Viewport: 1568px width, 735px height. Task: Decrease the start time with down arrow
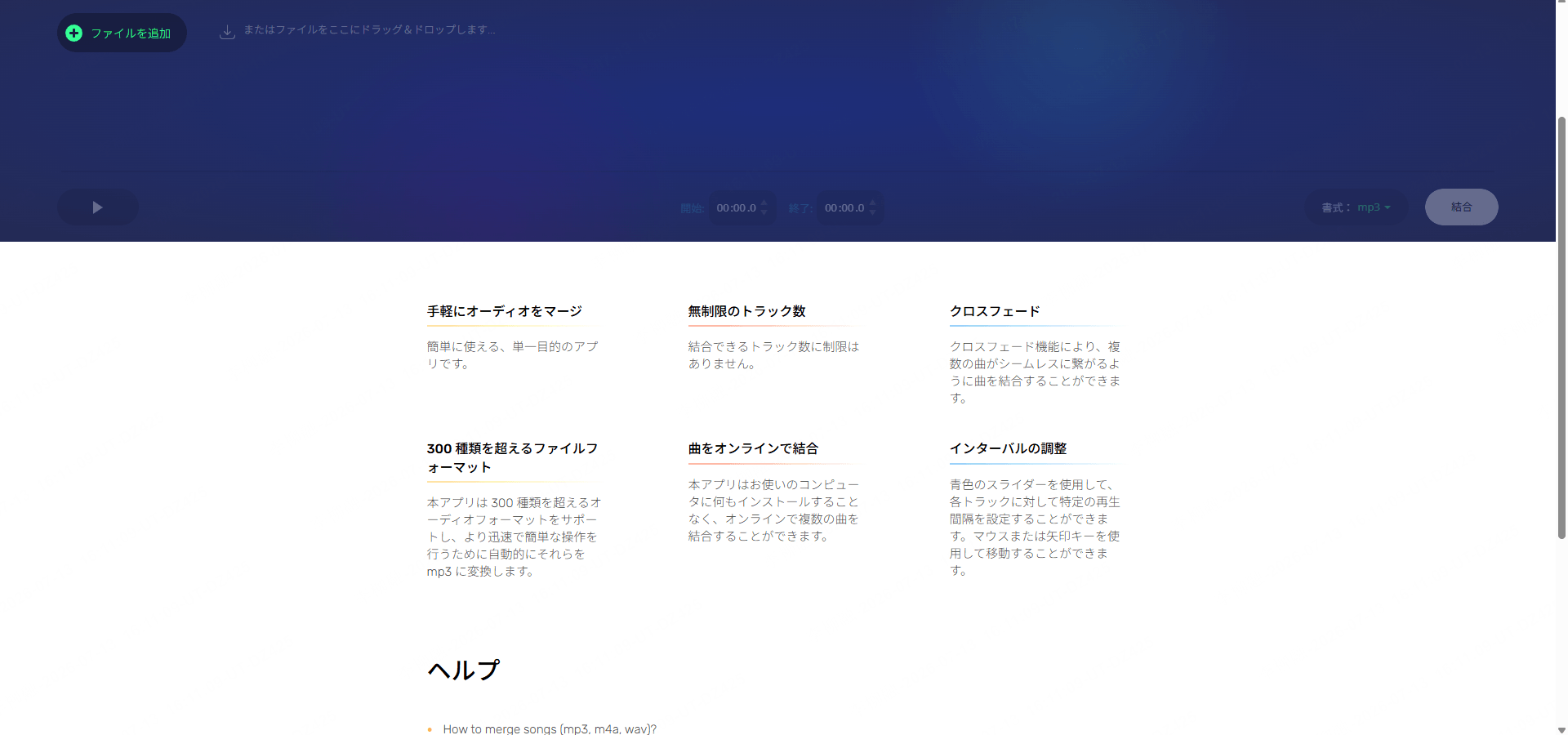pos(764,212)
